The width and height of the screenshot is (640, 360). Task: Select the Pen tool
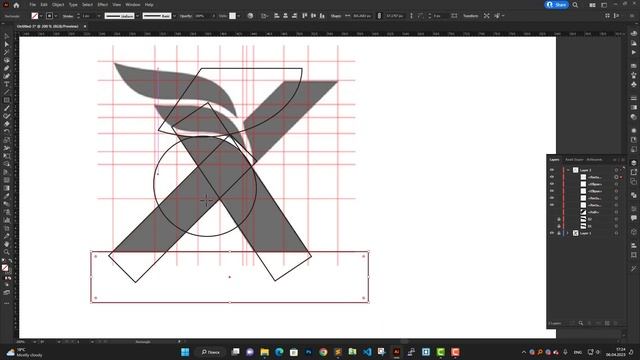pos(7,68)
